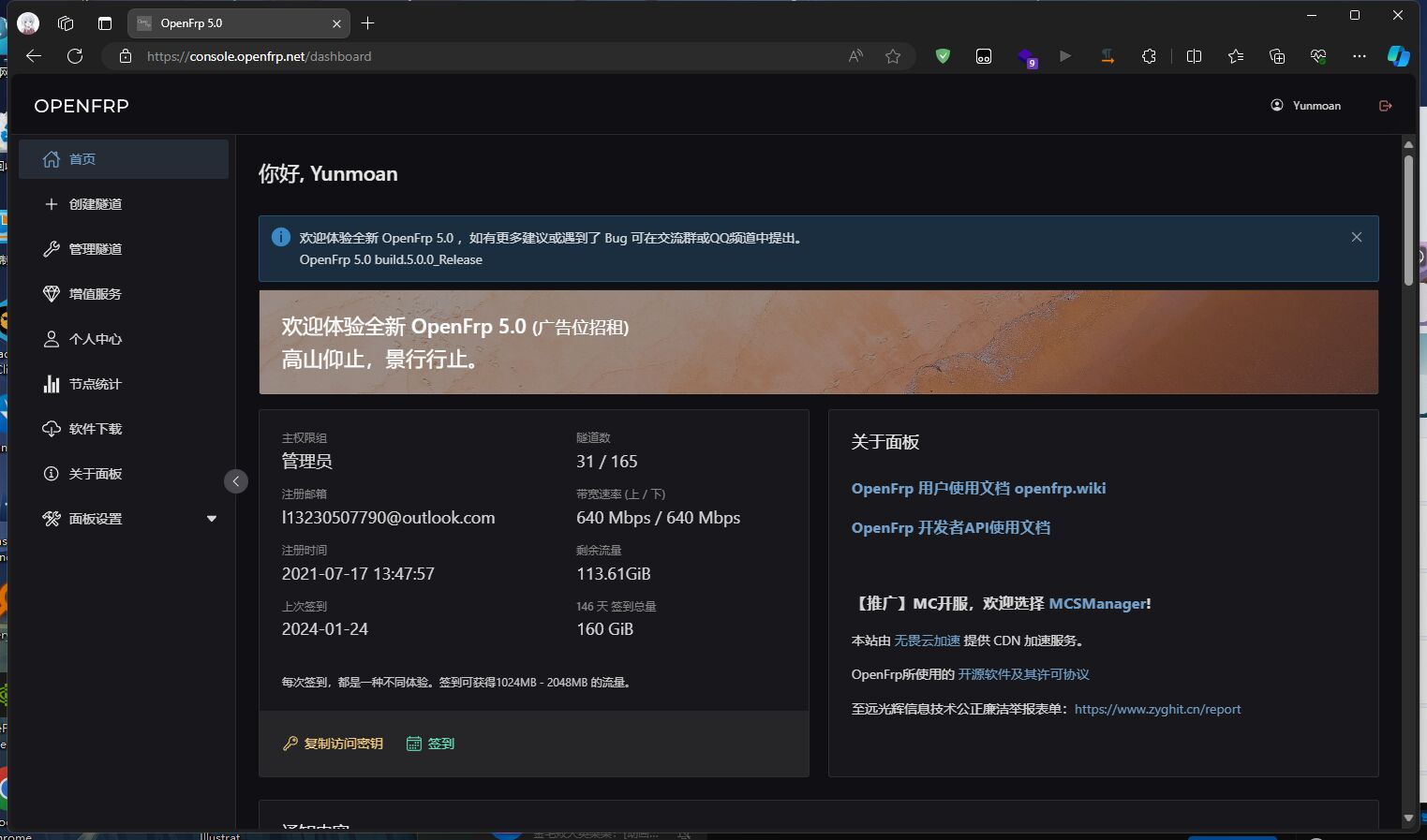The width and height of the screenshot is (1427, 840).
Task: Open a new browser tab
Action: 368,23
